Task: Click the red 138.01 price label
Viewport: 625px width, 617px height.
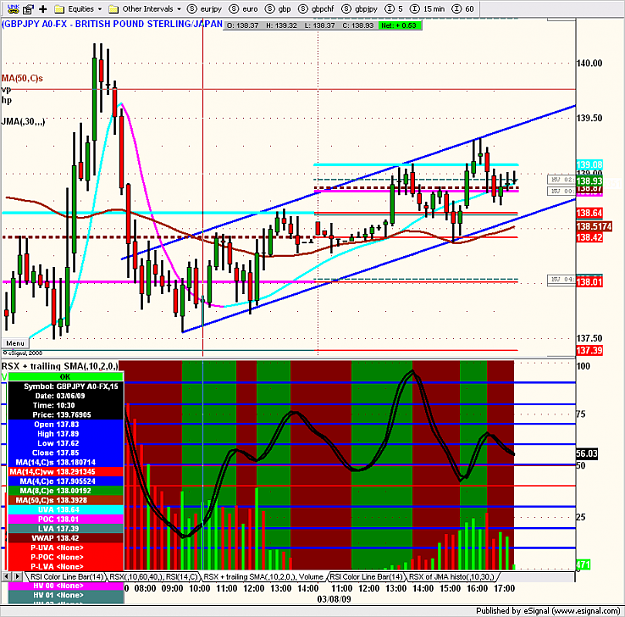Action: (589, 282)
